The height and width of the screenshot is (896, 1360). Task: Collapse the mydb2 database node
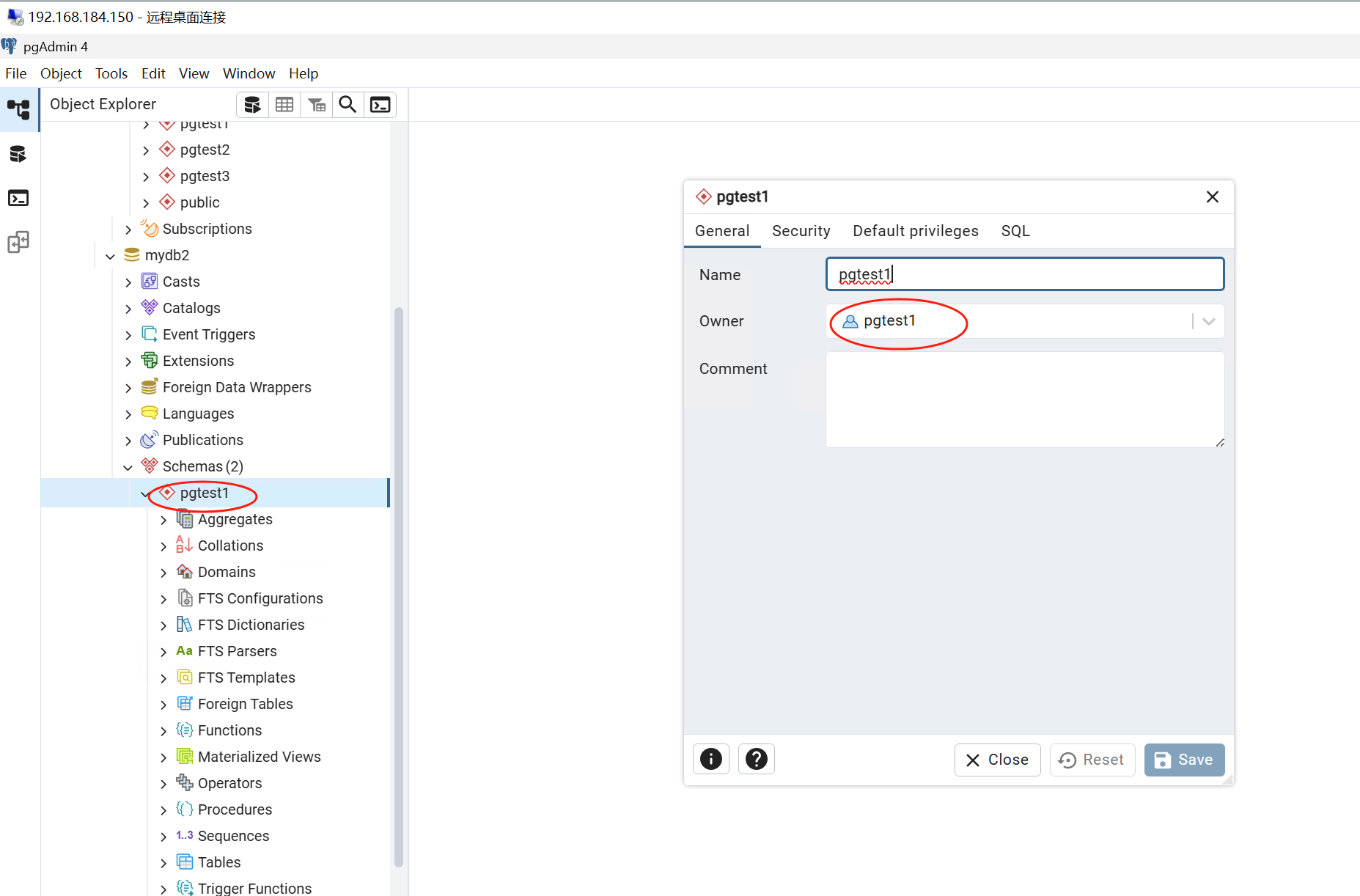pyautogui.click(x=110, y=255)
